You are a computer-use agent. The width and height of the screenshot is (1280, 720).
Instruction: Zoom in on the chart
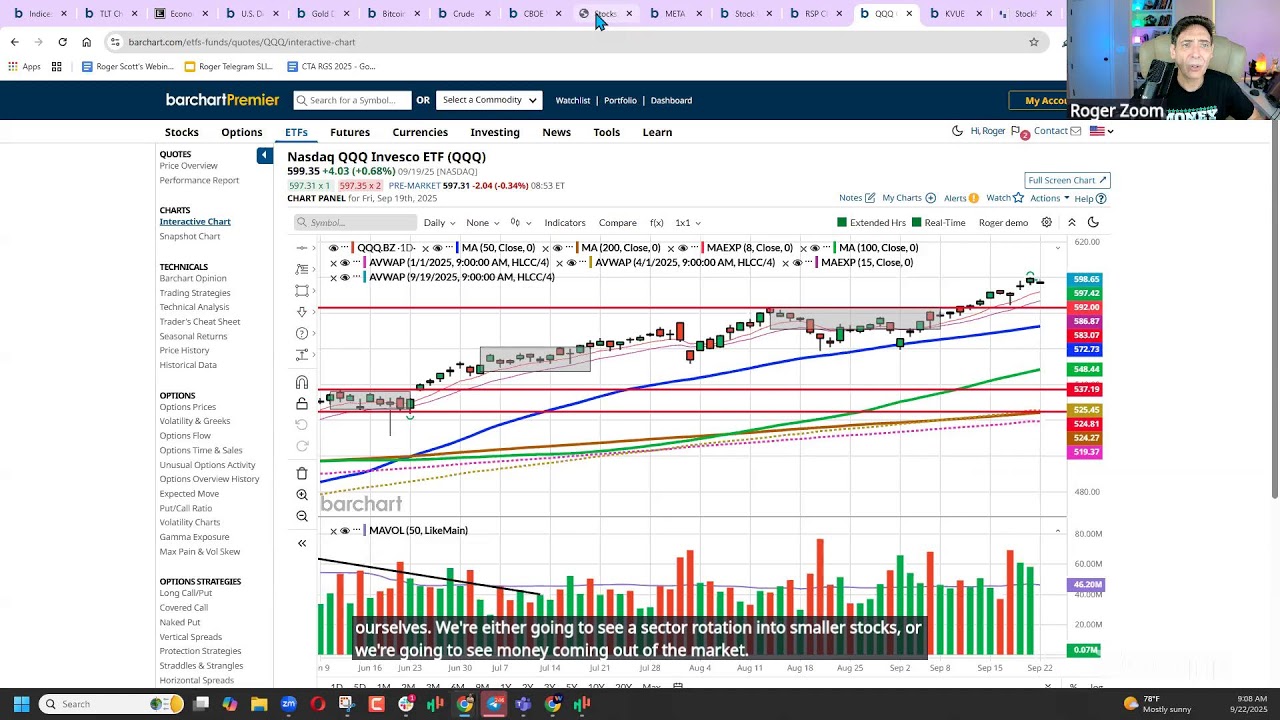coord(302,495)
